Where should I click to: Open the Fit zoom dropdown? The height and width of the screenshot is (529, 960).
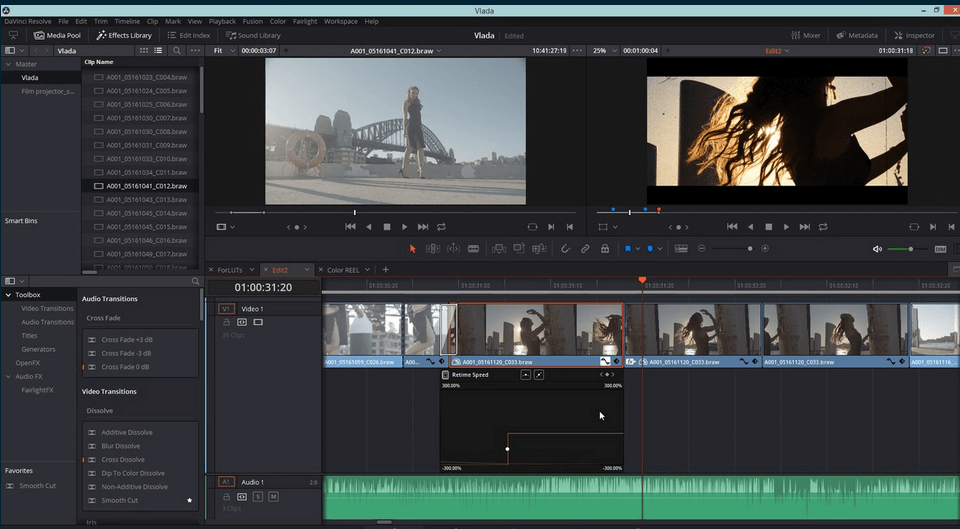[223, 50]
